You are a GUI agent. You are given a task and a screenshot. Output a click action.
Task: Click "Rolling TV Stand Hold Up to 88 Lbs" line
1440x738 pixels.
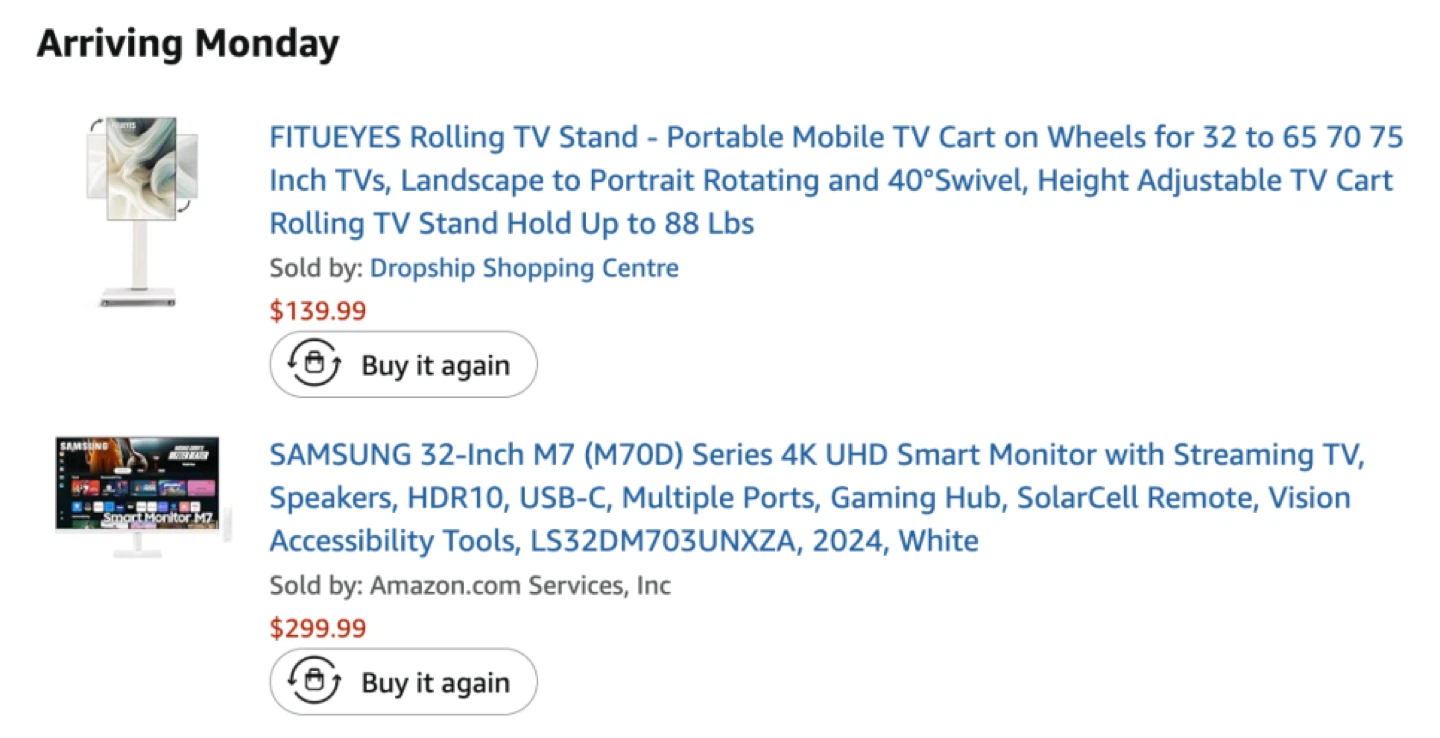511,223
